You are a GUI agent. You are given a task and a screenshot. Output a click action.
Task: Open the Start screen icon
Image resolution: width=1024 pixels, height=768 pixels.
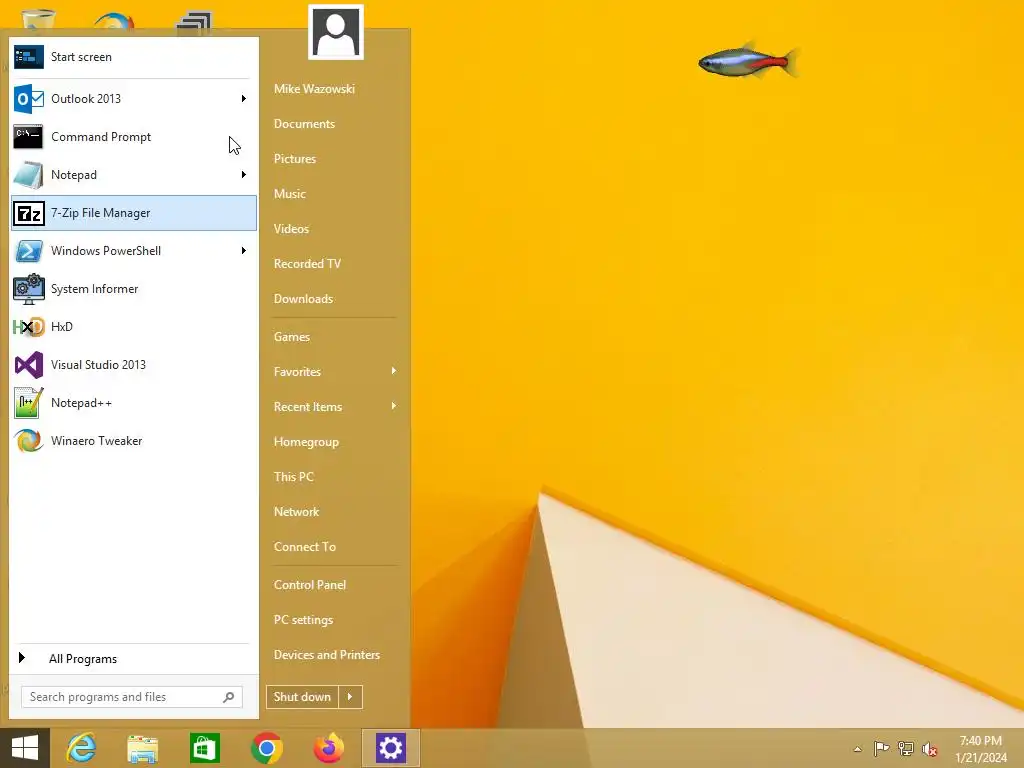coord(29,57)
